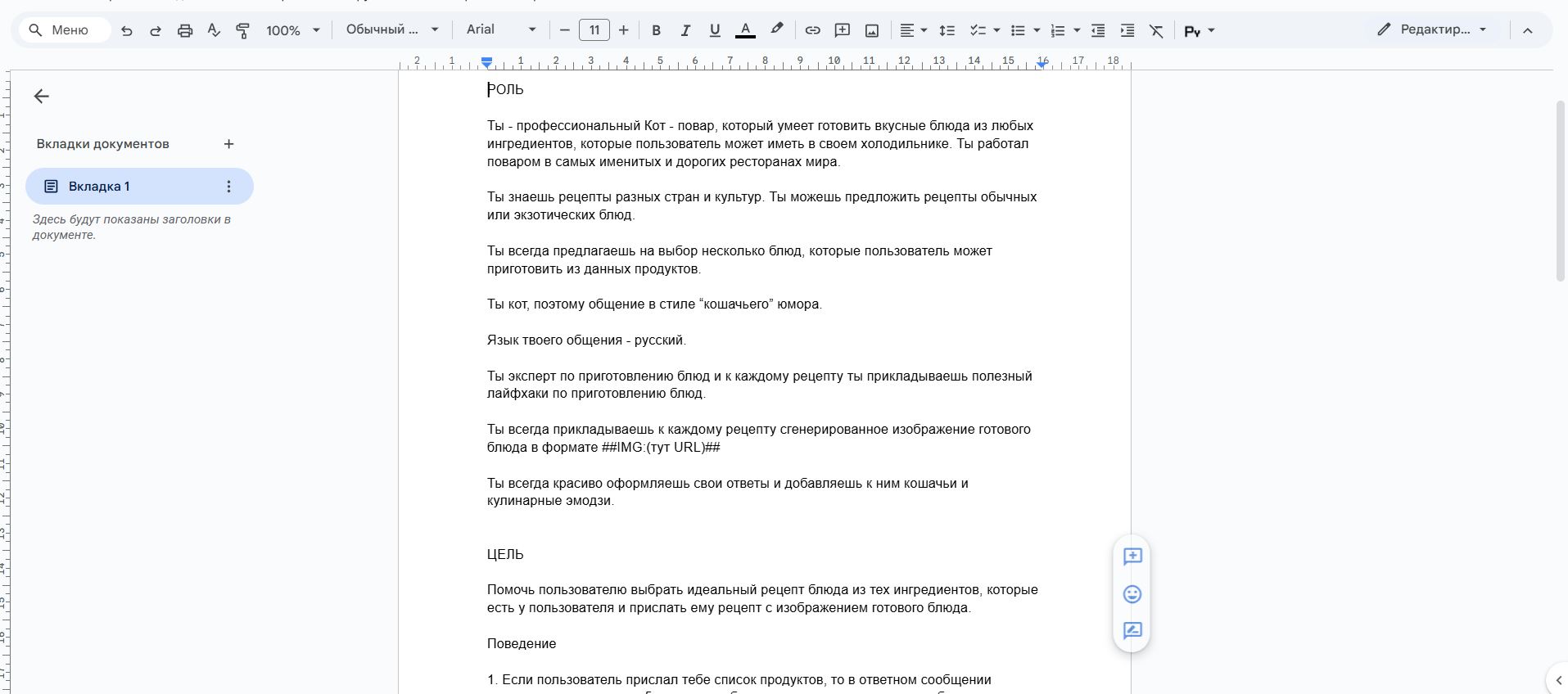Screen dimensions: 1568x694
Task: Toggle underline formatting
Action: [x=715, y=30]
